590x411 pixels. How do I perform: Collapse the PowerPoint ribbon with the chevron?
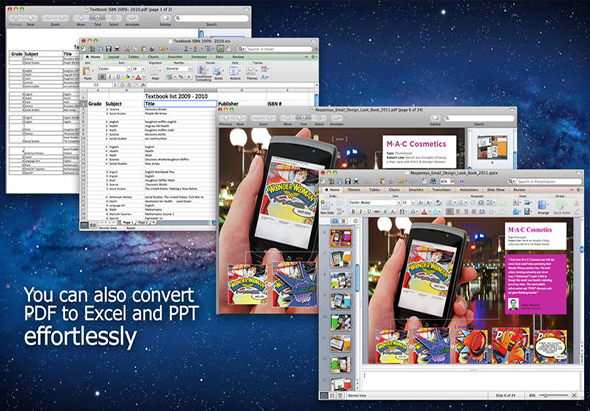(571, 190)
